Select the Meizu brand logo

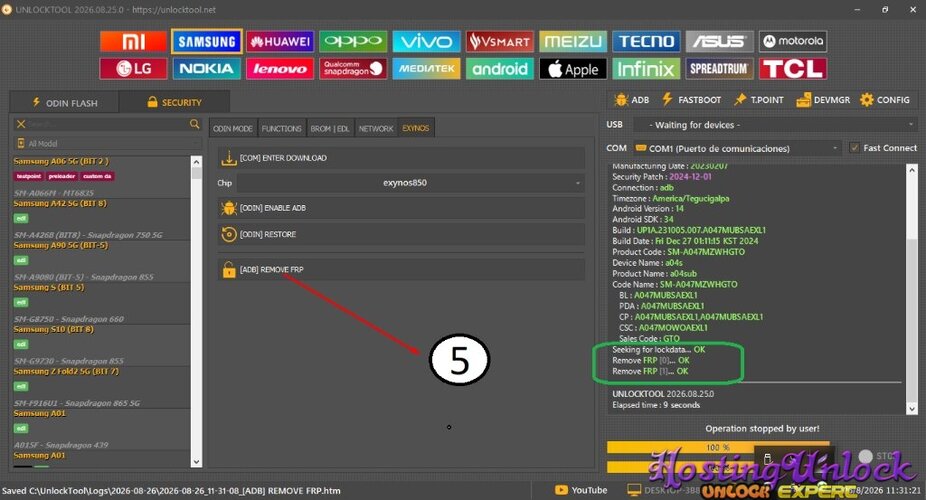pyautogui.click(x=573, y=41)
